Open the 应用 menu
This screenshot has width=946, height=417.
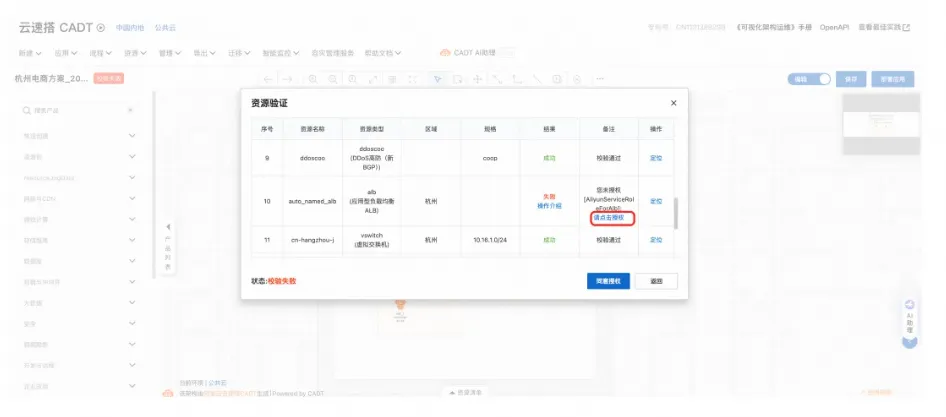66,53
